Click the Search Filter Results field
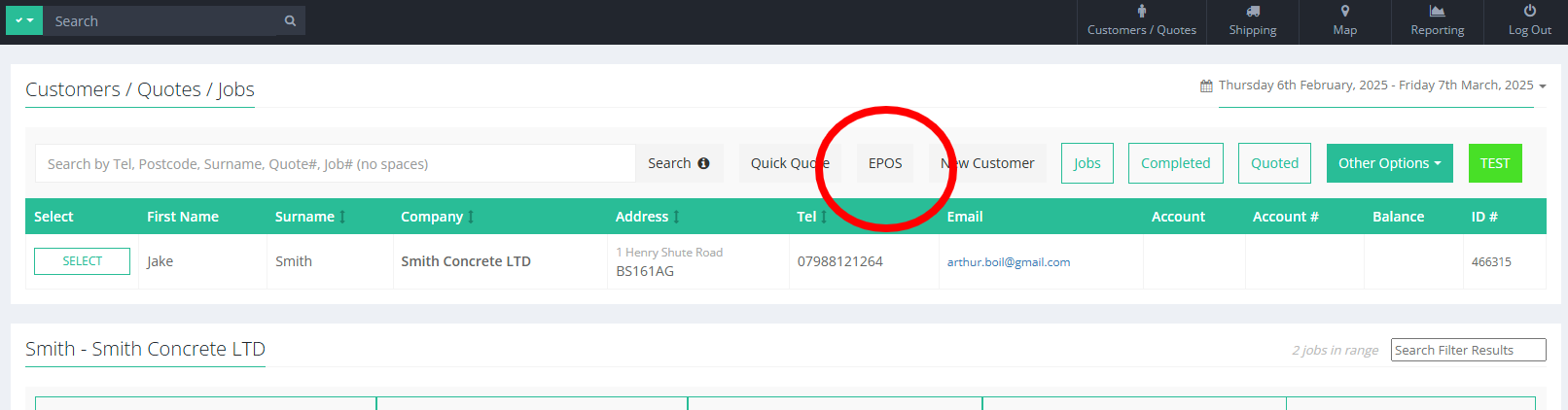The width and height of the screenshot is (1568, 410). [x=1469, y=350]
